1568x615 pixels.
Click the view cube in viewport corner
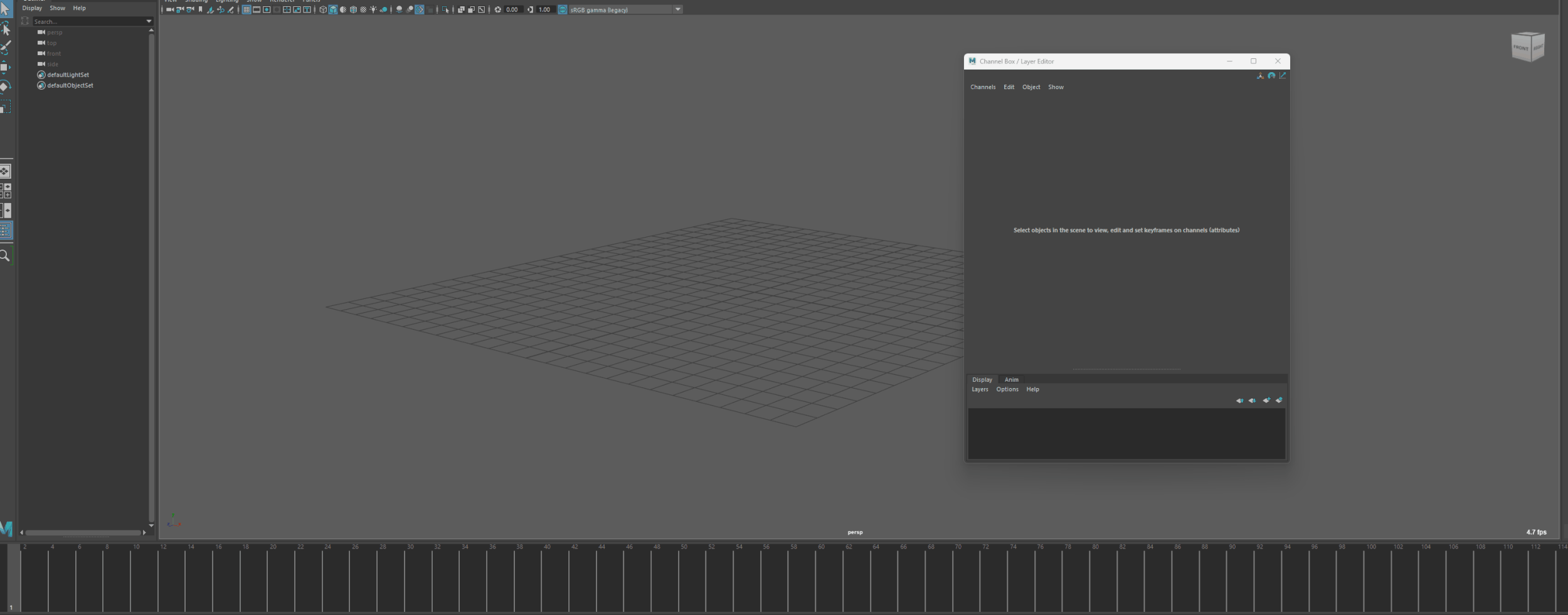[x=1527, y=47]
